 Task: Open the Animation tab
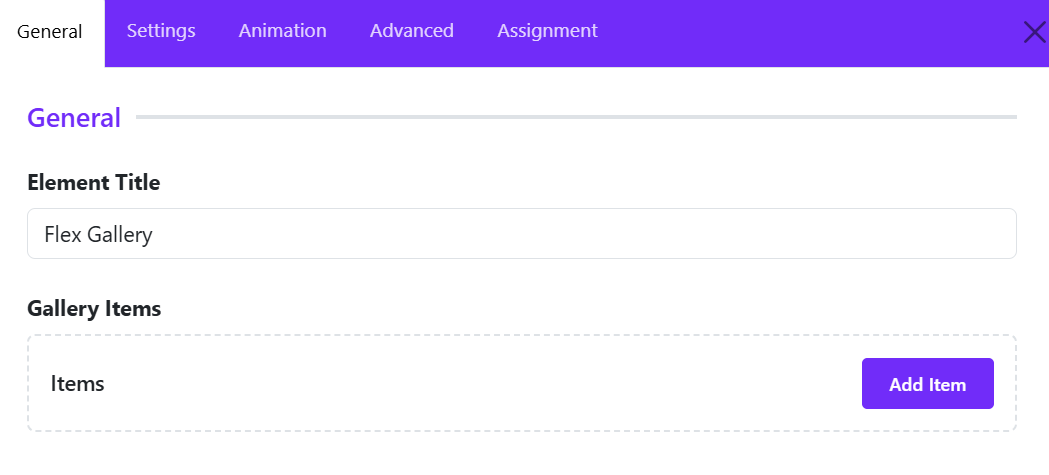click(x=282, y=31)
